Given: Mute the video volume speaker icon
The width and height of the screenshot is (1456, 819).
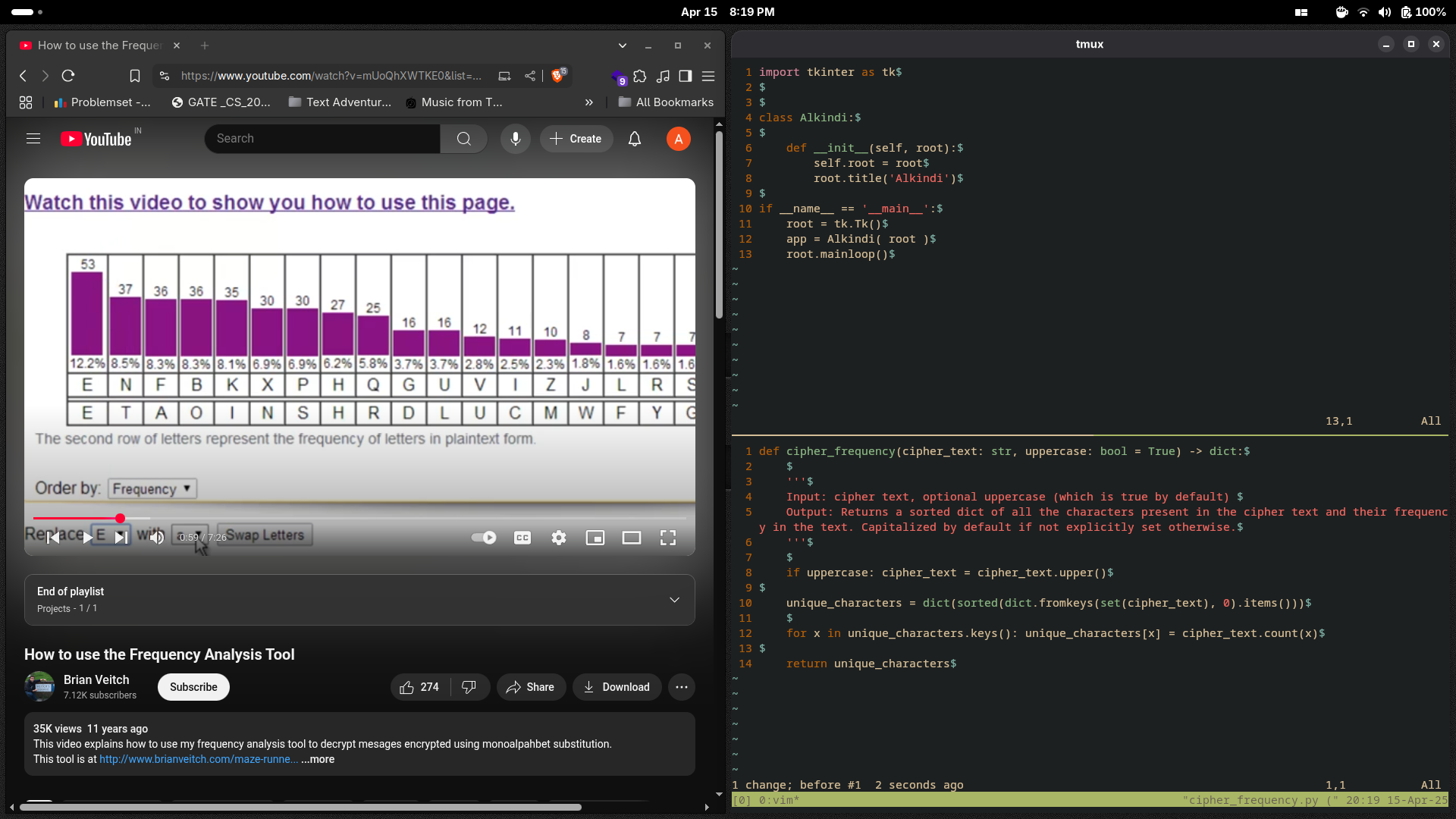Looking at the screenshot, I should pos(157,538).
